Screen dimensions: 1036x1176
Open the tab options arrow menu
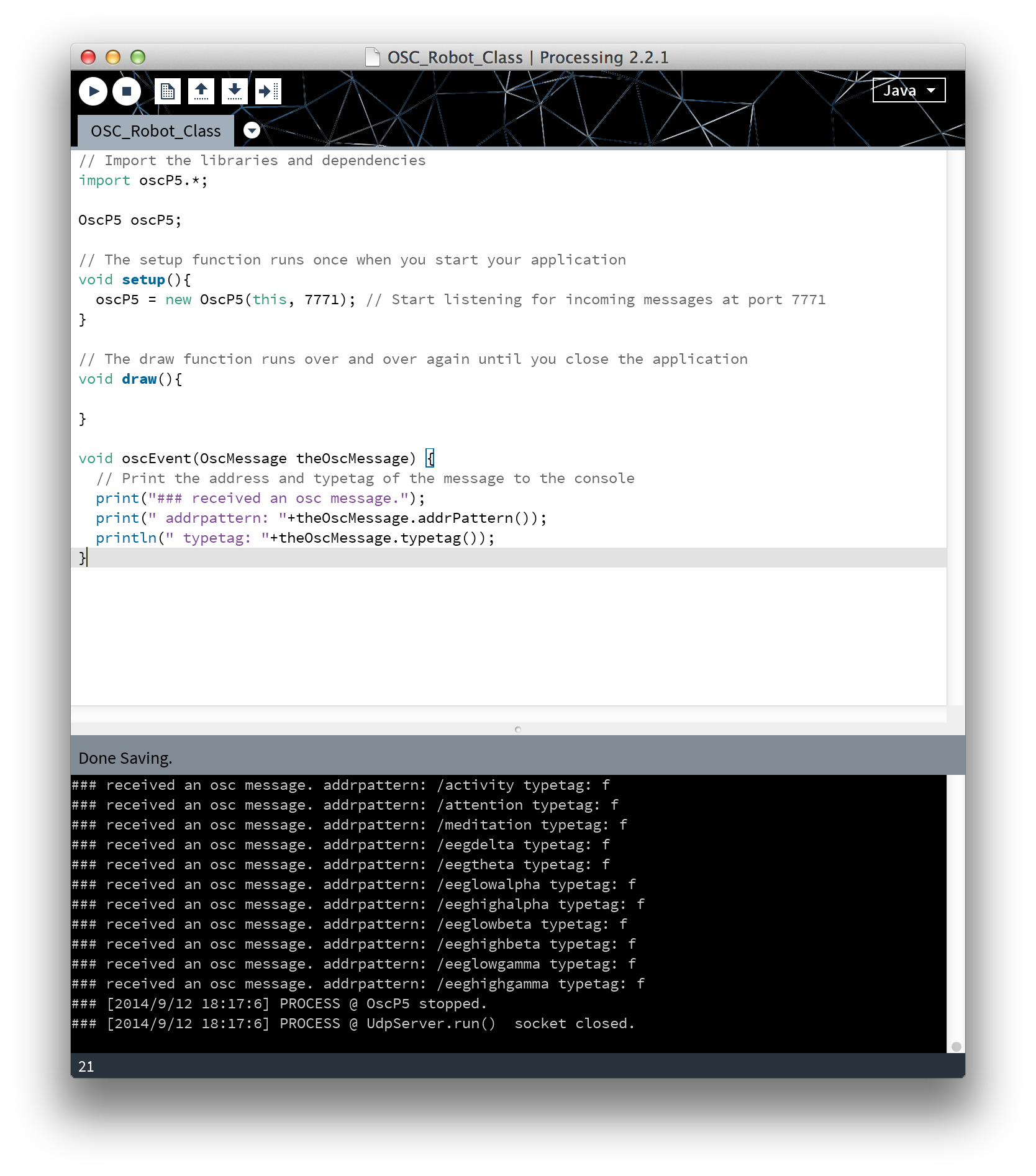click(252, 130)
